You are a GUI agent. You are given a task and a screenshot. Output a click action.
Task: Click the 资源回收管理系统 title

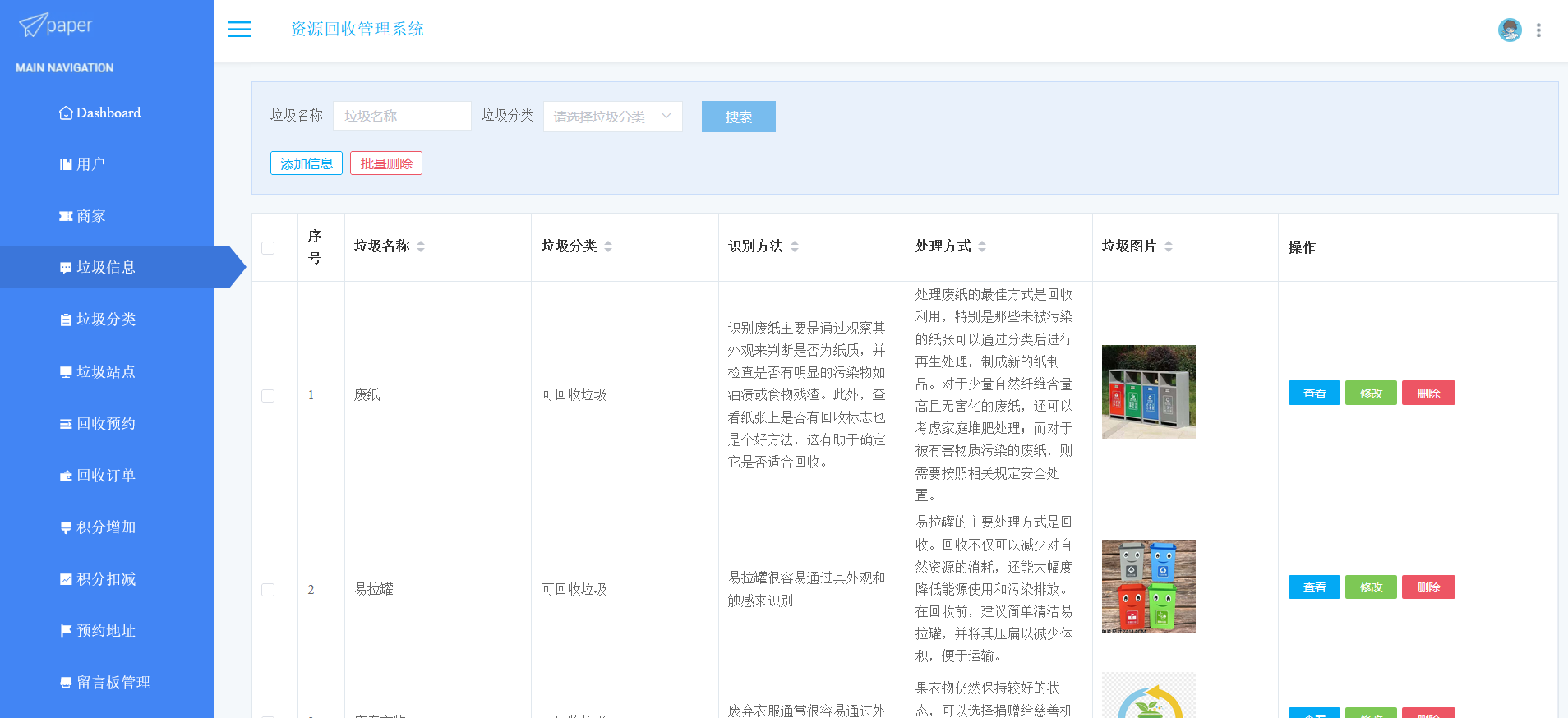click(x=357, y=30)
